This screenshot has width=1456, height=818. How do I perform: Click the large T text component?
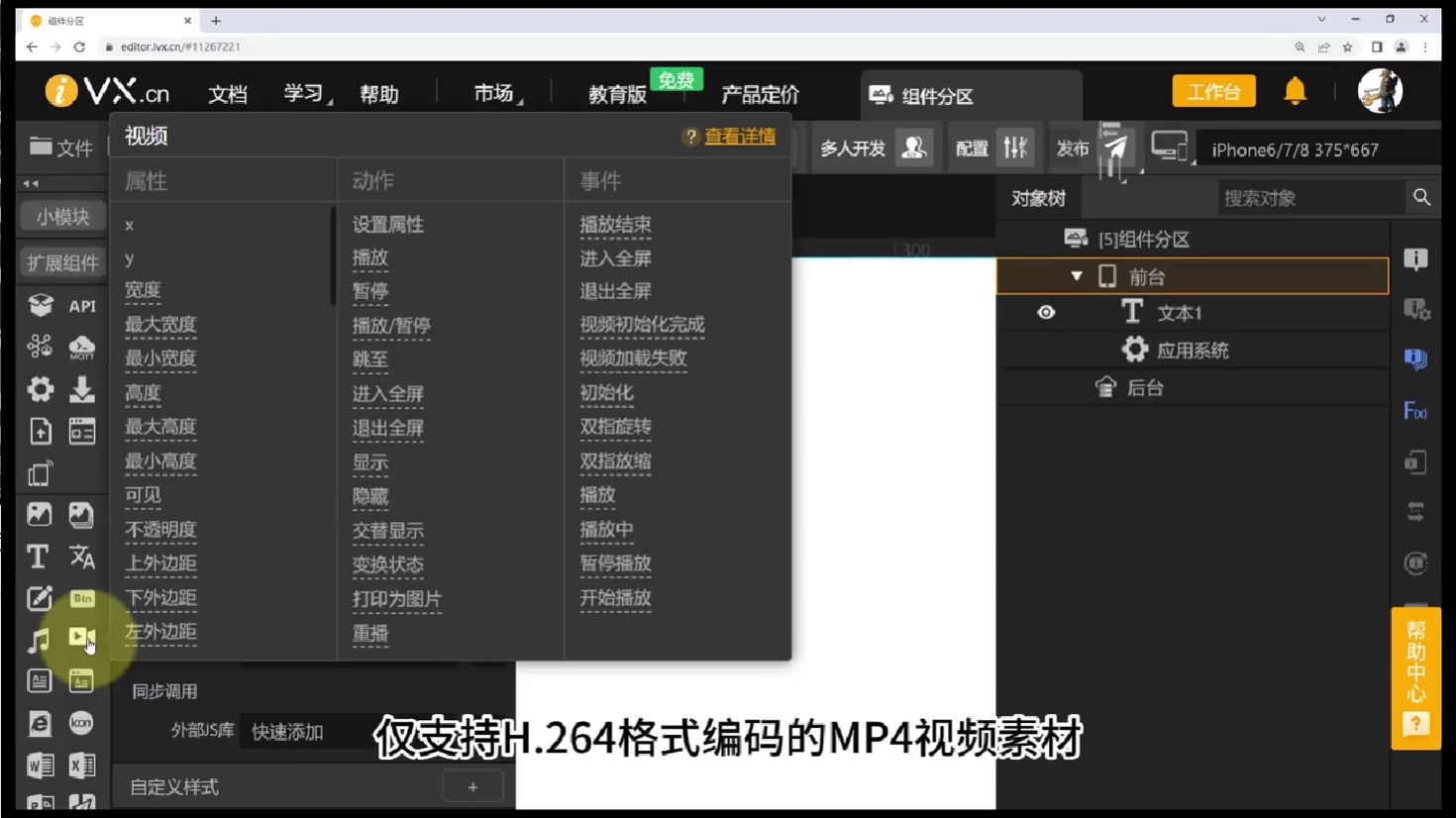click(x=39, y=557)
